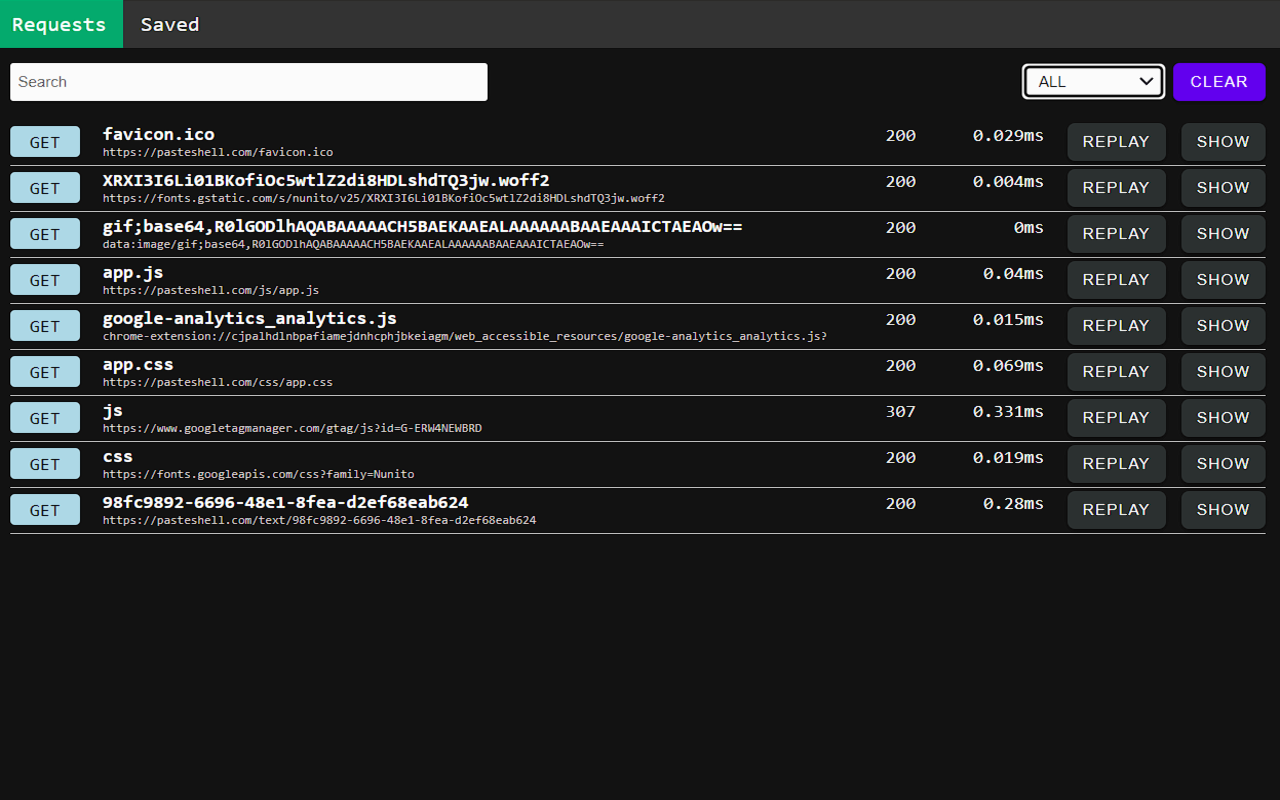This screenshot has width=1280, height=800.
Task: Show the 98fc9892 text request details
Action: (x=1222, y=510)
